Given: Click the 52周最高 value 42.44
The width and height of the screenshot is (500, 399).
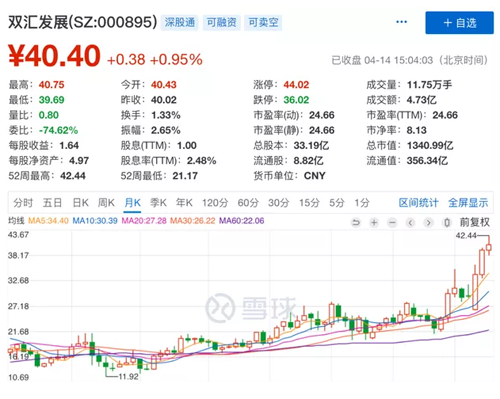Looking at the screenshot, I should [73, 176].
